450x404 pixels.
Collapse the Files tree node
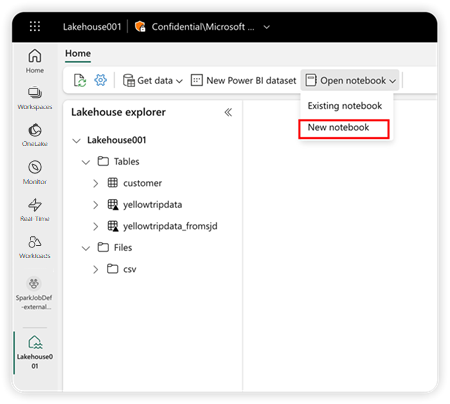click(86, 248)
